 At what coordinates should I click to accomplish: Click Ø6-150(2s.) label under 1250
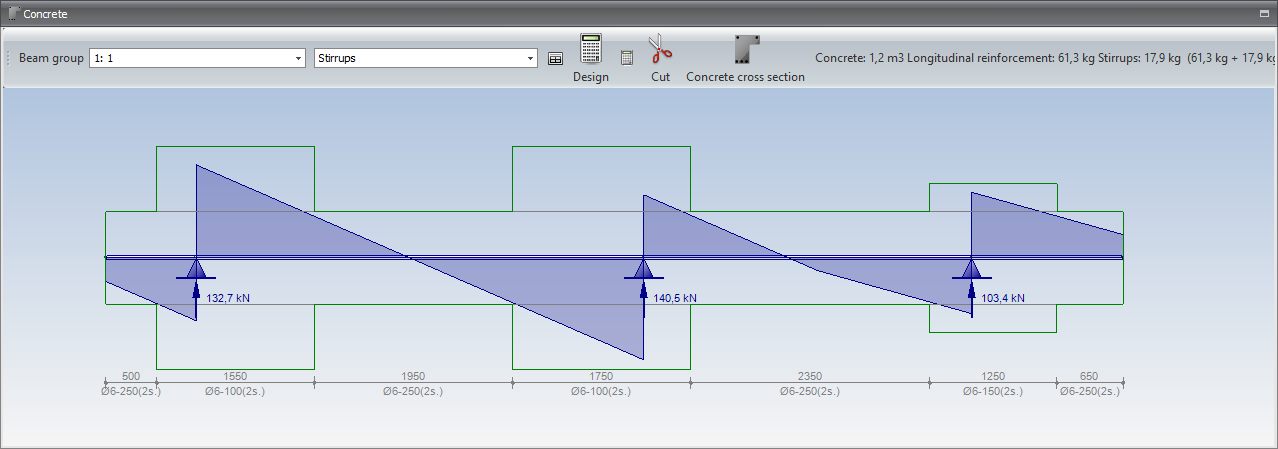pyautogui.click(x=993, y=391)
